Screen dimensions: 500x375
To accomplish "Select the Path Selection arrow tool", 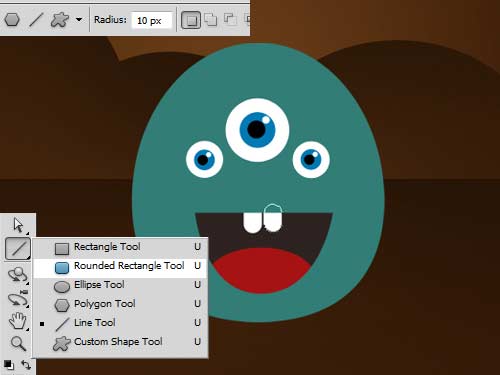I will [x=18, y=225].
